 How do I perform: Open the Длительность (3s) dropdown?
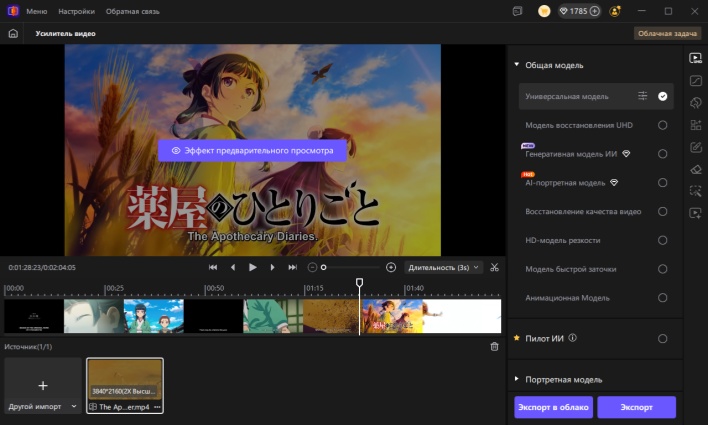tap(443, 267)
